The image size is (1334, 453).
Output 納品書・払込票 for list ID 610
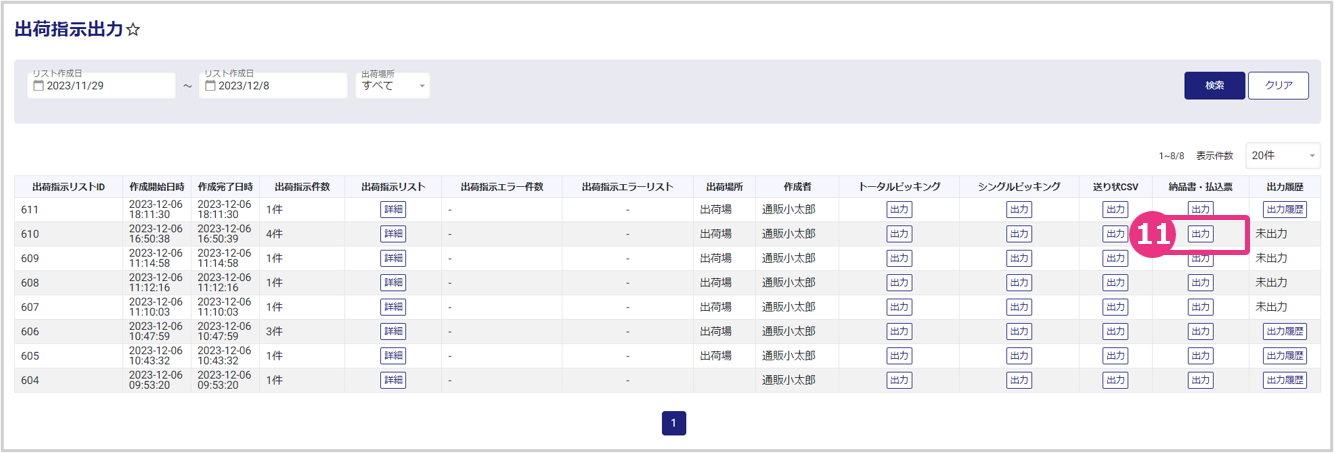point(1200,234)
